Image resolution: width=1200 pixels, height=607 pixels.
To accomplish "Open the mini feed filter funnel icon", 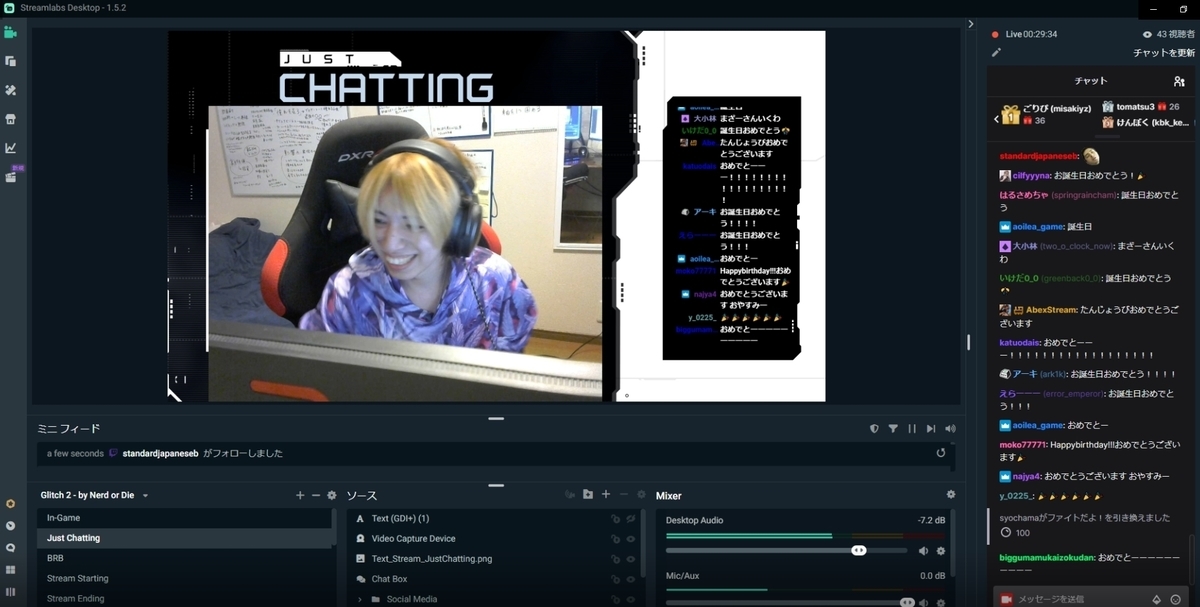I will click(893, 429).
